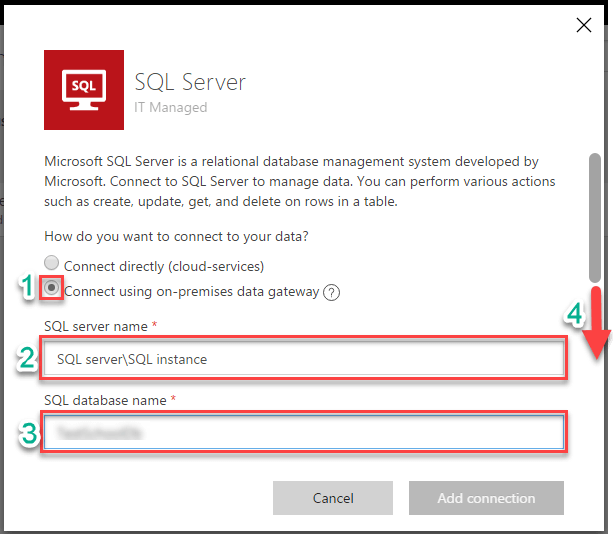Click the green number 1 annotation marker
The height and width of the screenshot is (534, 613).
point(29,289)
